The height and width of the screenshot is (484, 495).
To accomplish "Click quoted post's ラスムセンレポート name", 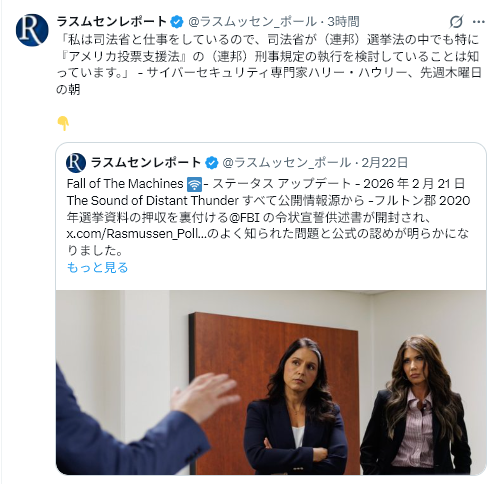I will [x=146, y=163].
